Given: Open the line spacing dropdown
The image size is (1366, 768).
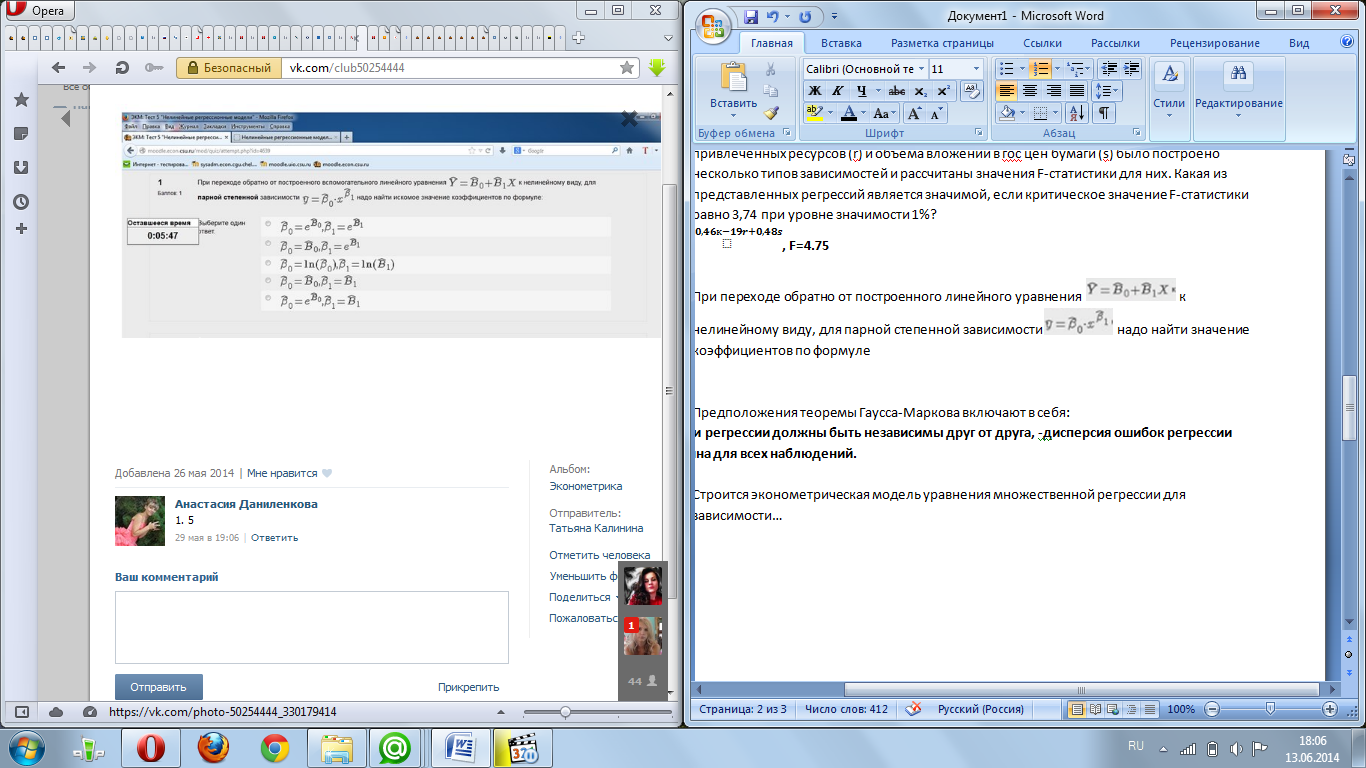Looking at the screenshot, I should coord(1107,91).
